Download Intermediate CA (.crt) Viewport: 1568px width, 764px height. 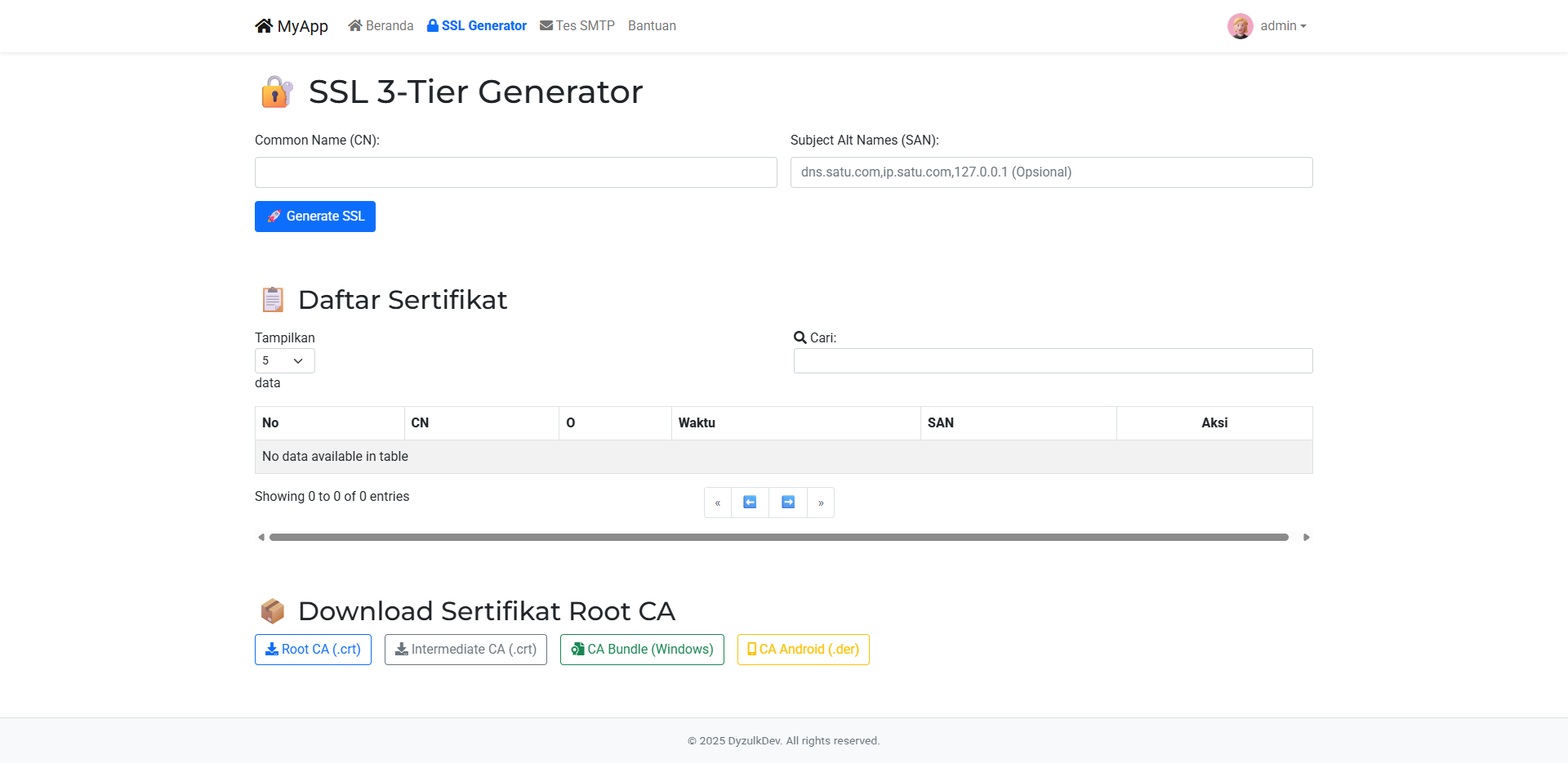pyautogui.click(x=465, y=650)
